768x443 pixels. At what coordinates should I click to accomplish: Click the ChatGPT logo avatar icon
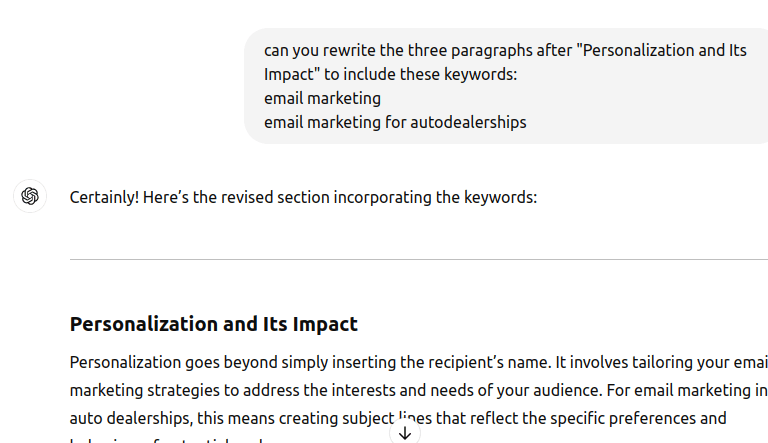(x=30, y=196)
